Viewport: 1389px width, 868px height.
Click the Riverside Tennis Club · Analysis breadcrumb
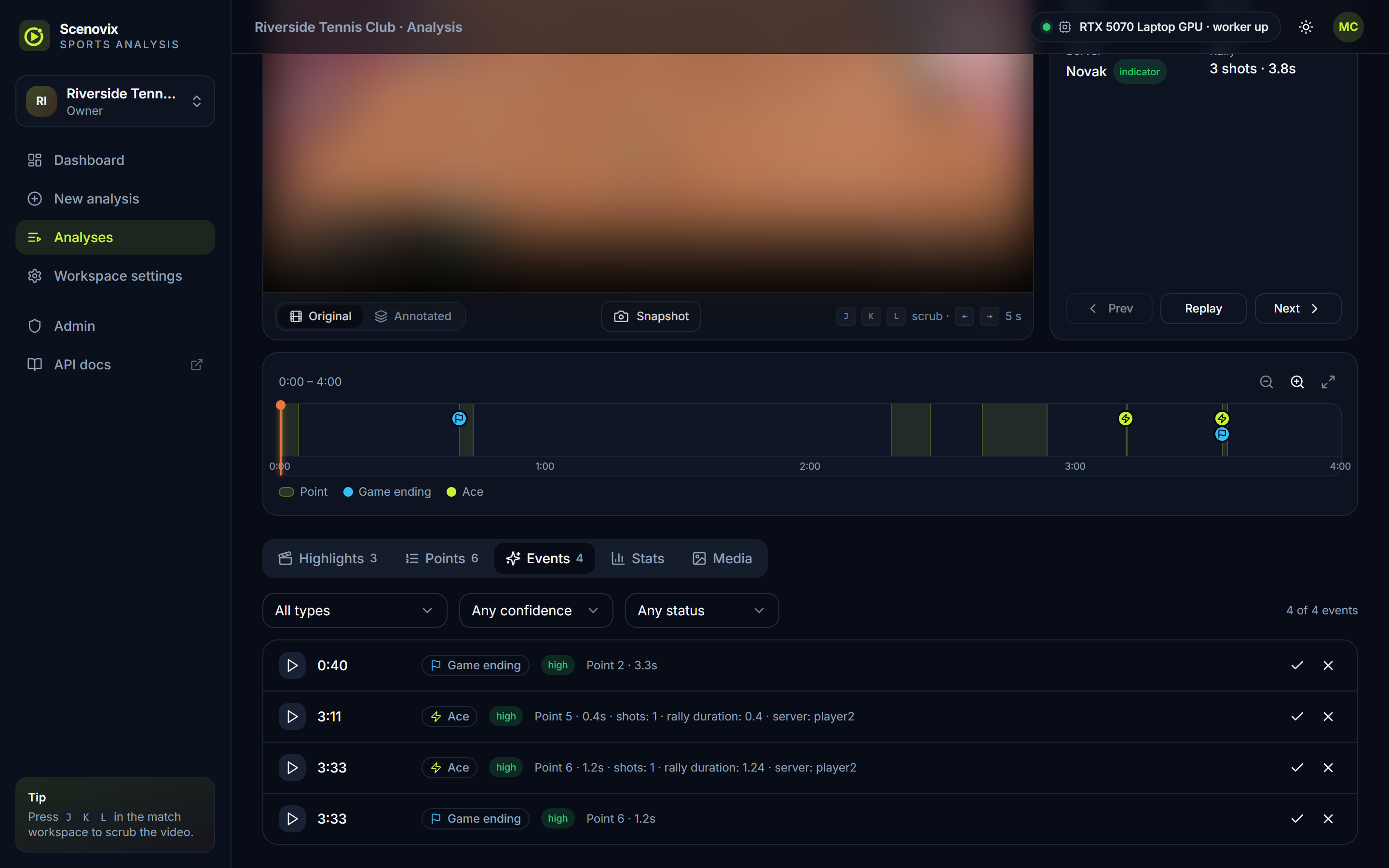(x=358, y=27)
